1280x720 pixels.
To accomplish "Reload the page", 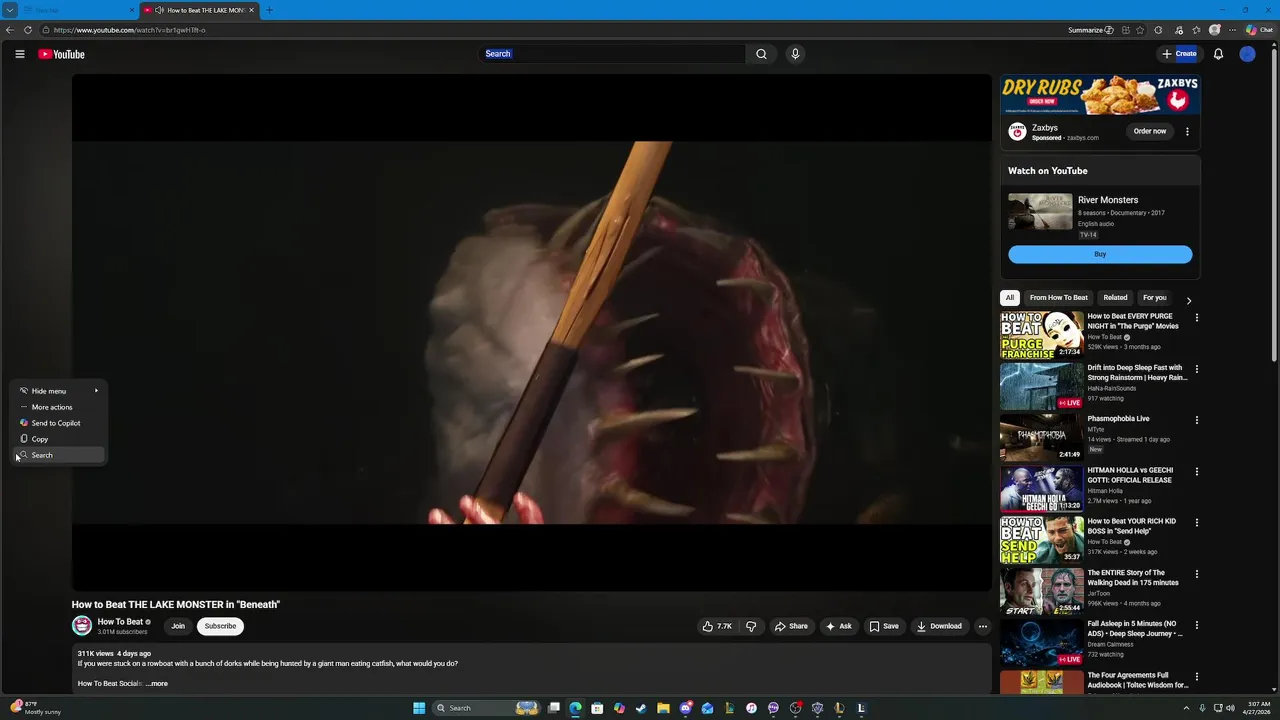I will (28, 30).
